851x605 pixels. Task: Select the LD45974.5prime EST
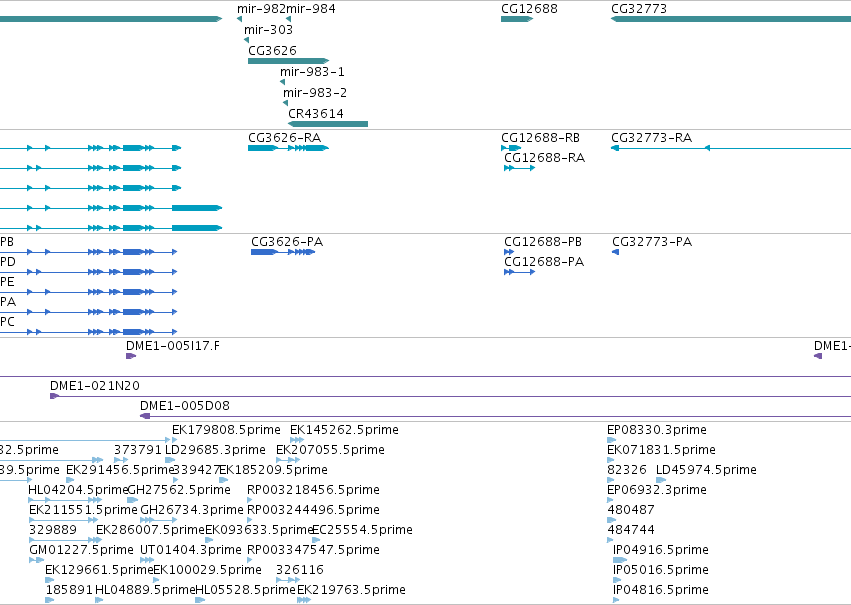click(661, 480)
